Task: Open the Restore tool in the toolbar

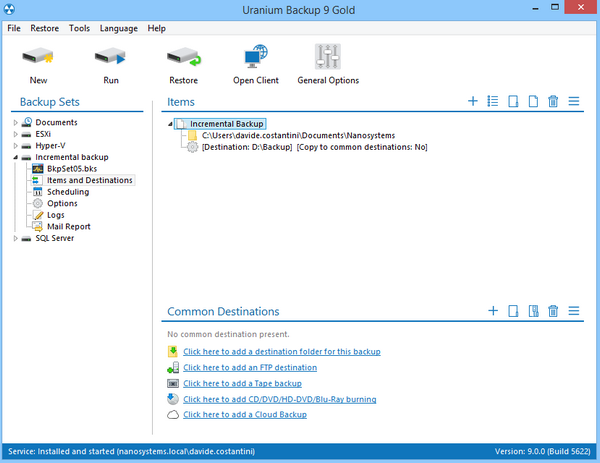Action: pyautogui.click(x=184, y=65)
